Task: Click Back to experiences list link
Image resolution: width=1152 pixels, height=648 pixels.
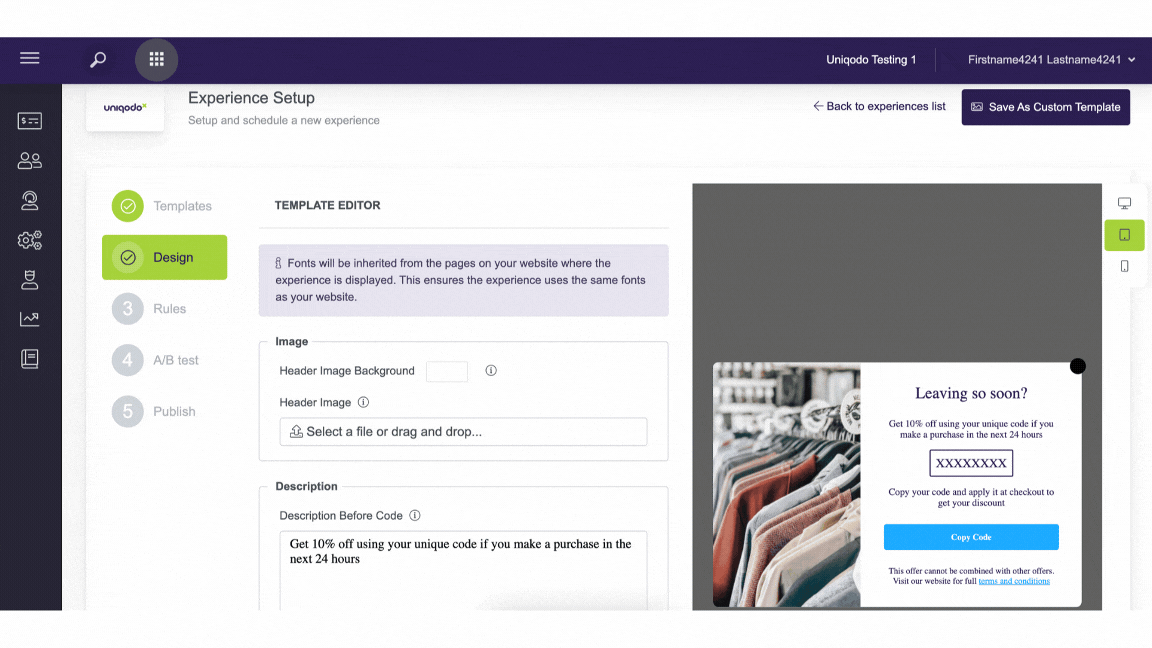Action: (x=879, y=107)
